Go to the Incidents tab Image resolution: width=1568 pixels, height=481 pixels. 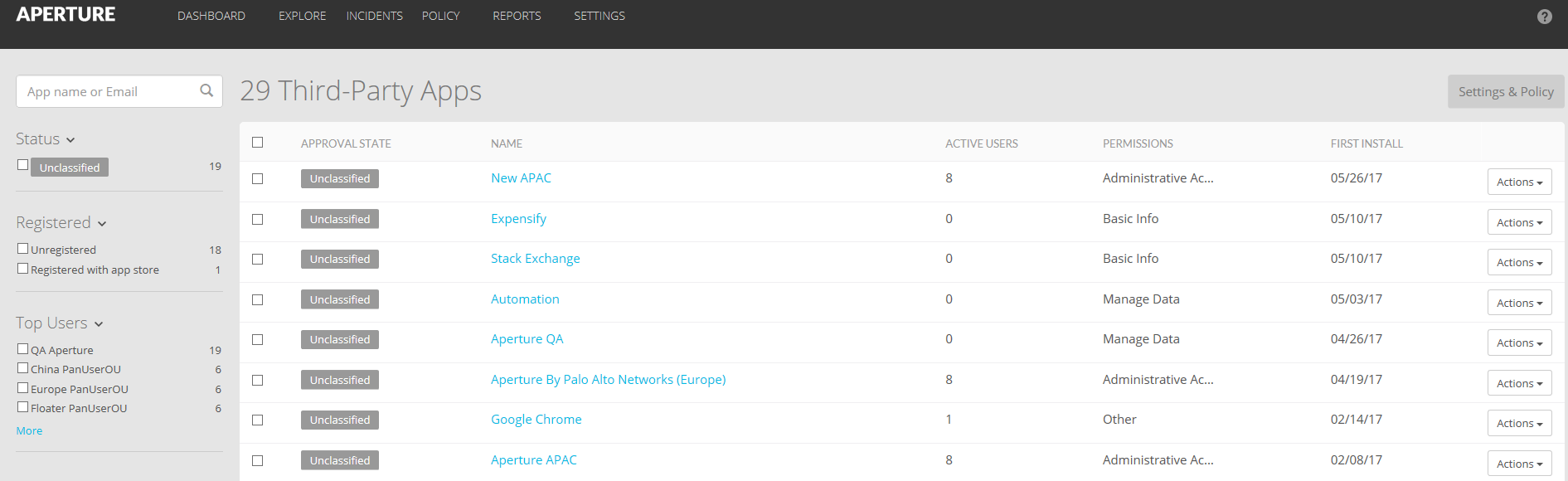(374, 16)
